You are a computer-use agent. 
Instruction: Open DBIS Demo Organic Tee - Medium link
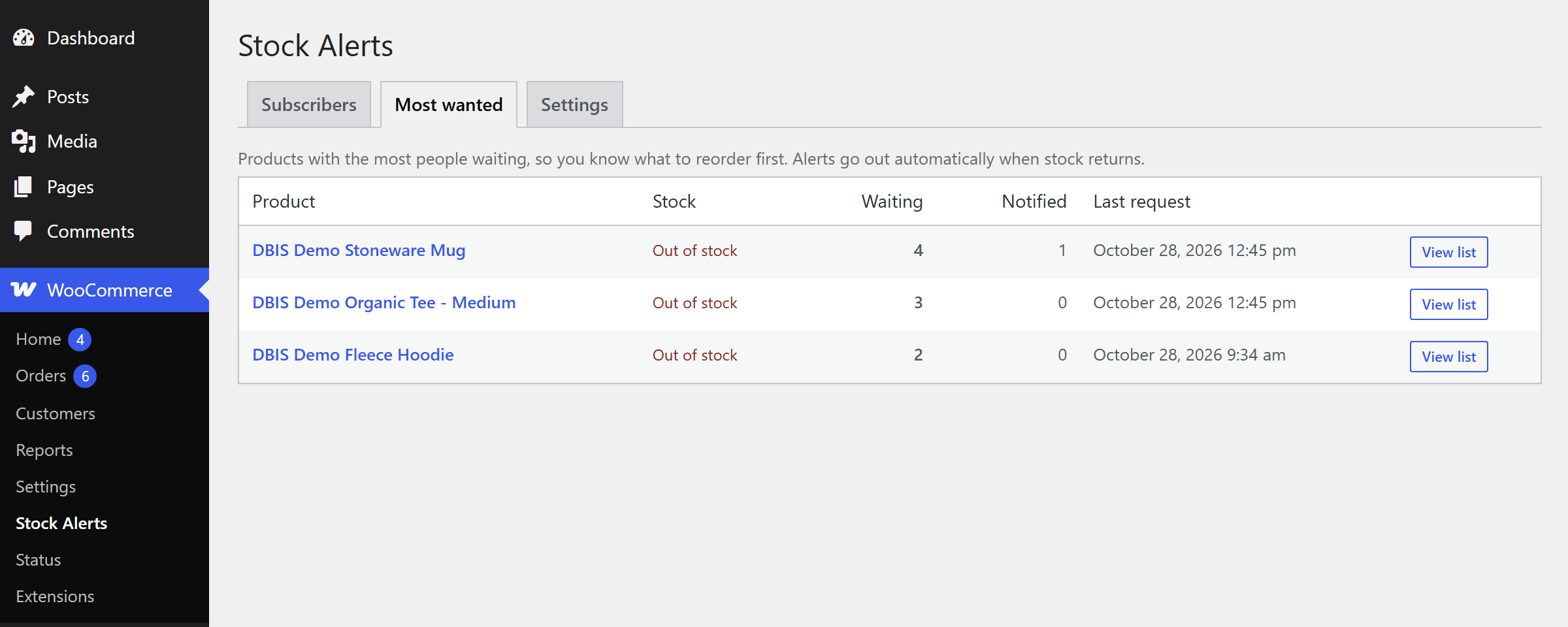(x=384, y=302)
